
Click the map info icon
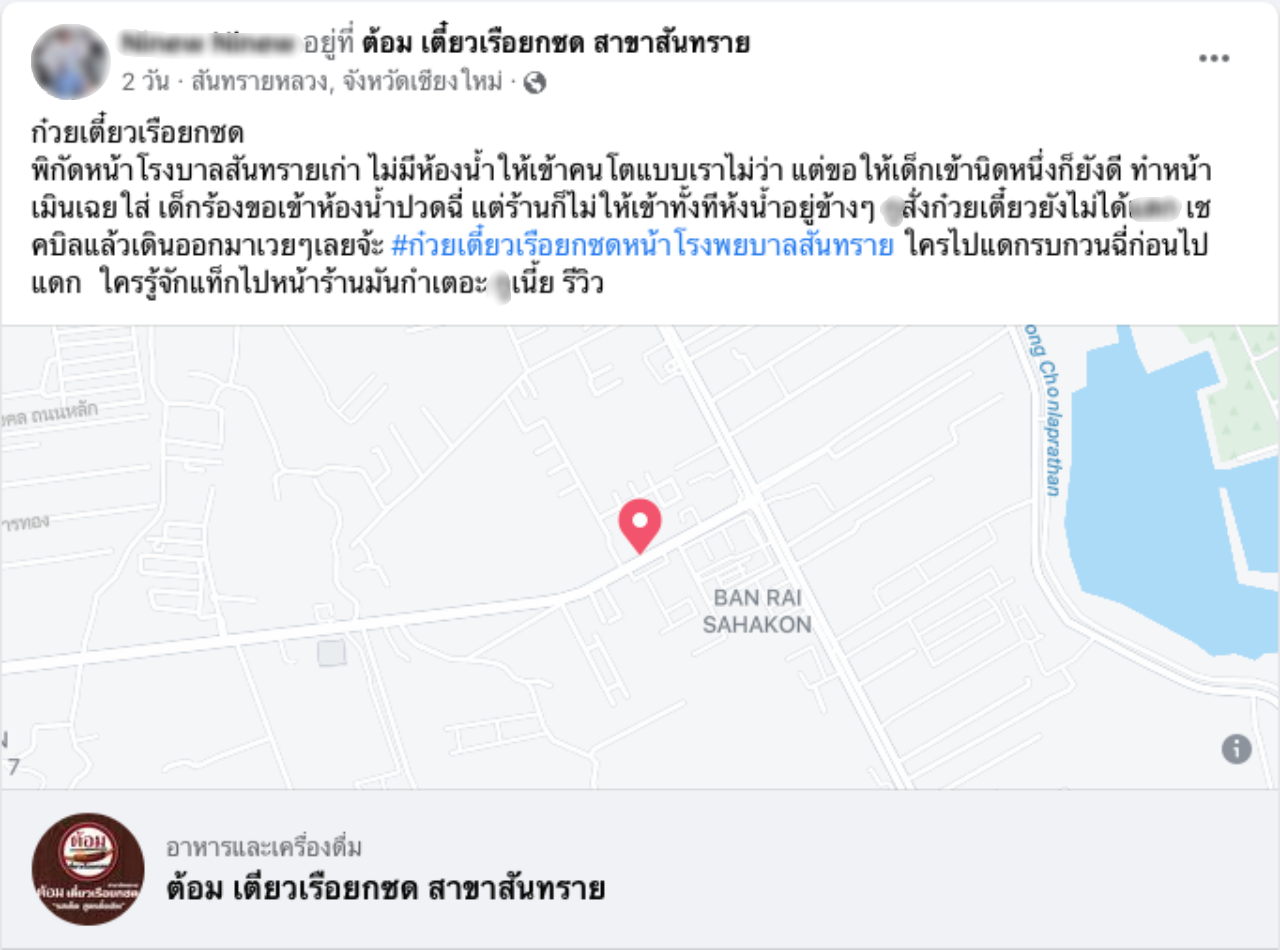(x=1236, y=748)
